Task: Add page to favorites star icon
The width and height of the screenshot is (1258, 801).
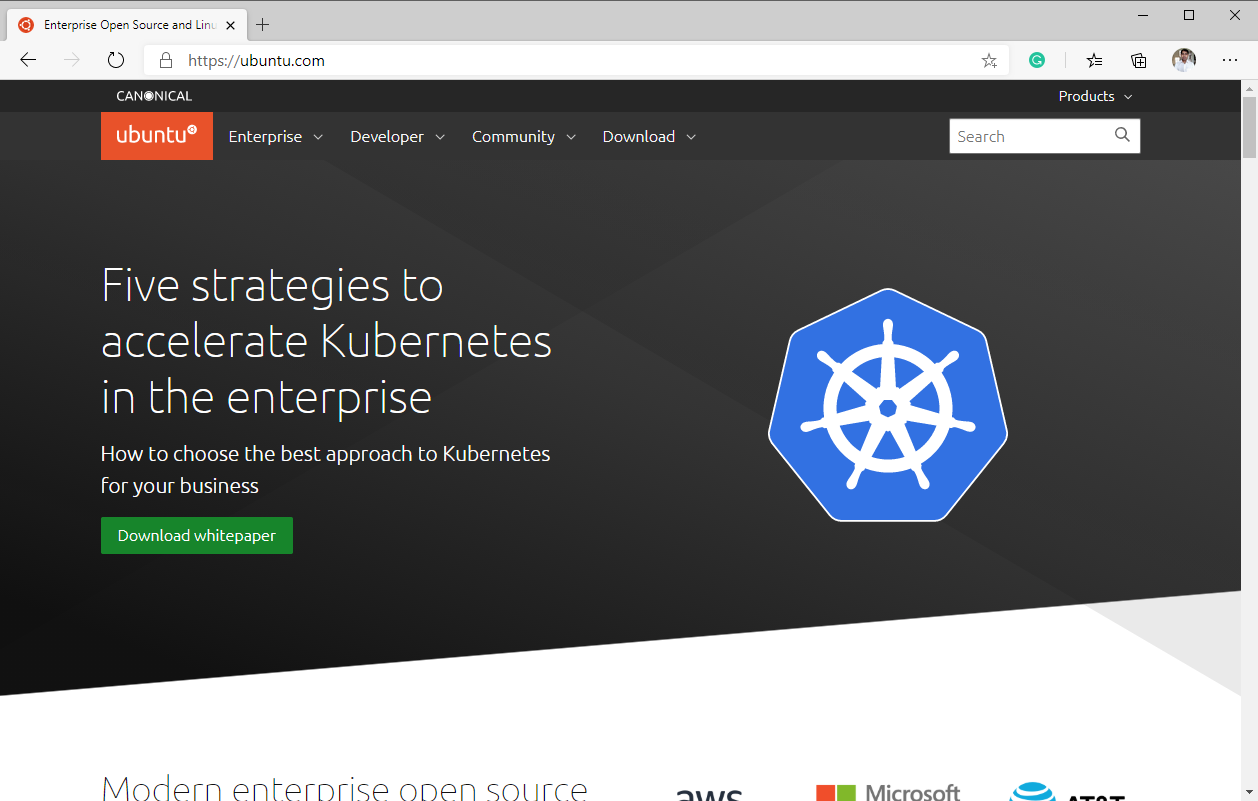Action: coord(989,60)
